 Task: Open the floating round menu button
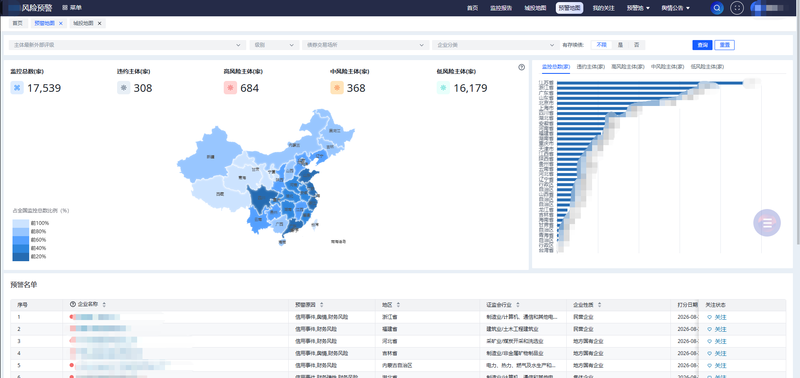pyautogui.click(x=767, y=223)
